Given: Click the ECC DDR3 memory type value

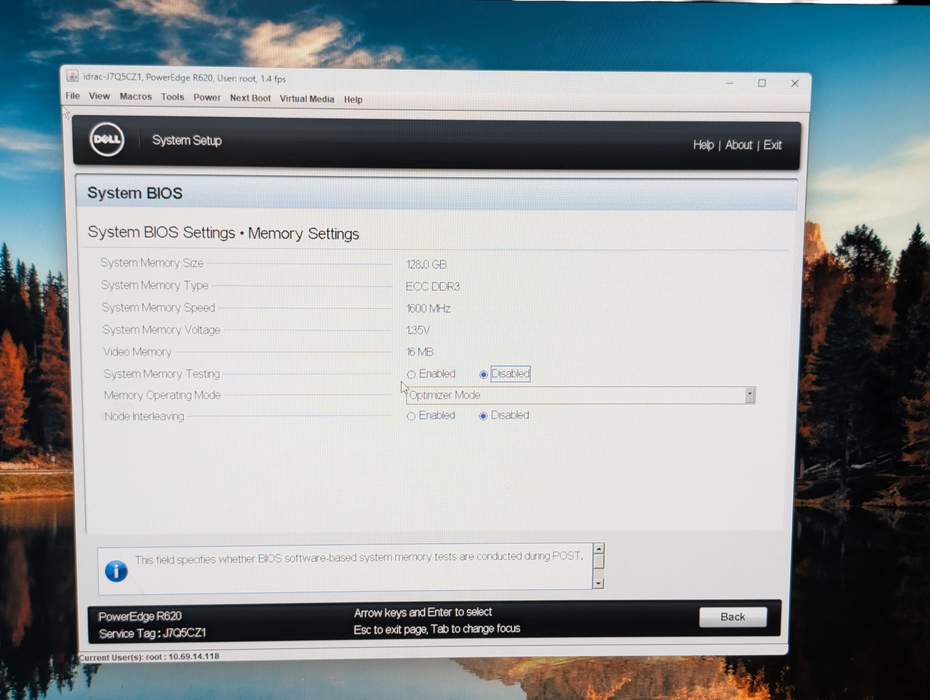Looking at the screenshot, I should point(432,287).
